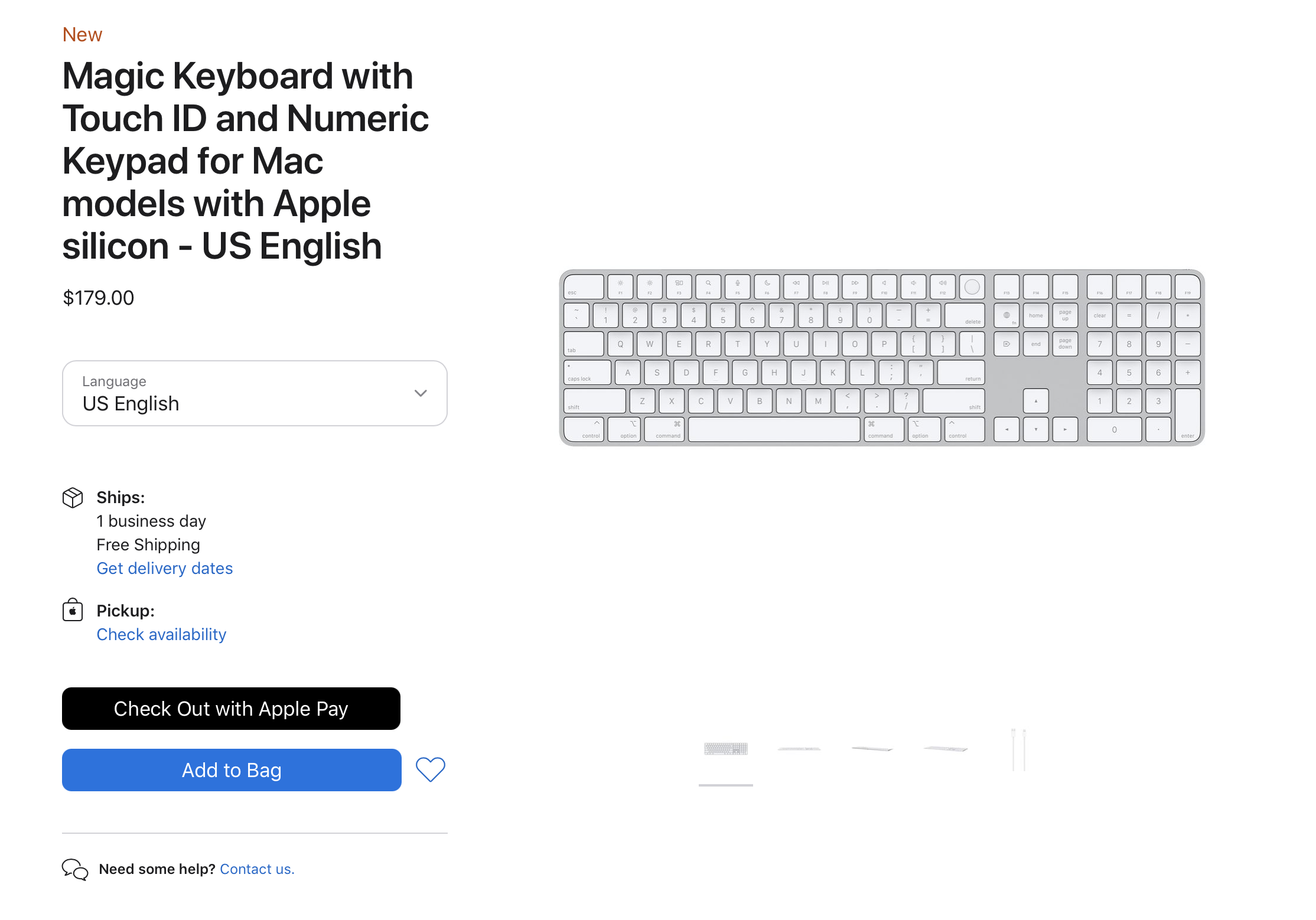
Task: Select US English from language options
Action: (253, 392)
